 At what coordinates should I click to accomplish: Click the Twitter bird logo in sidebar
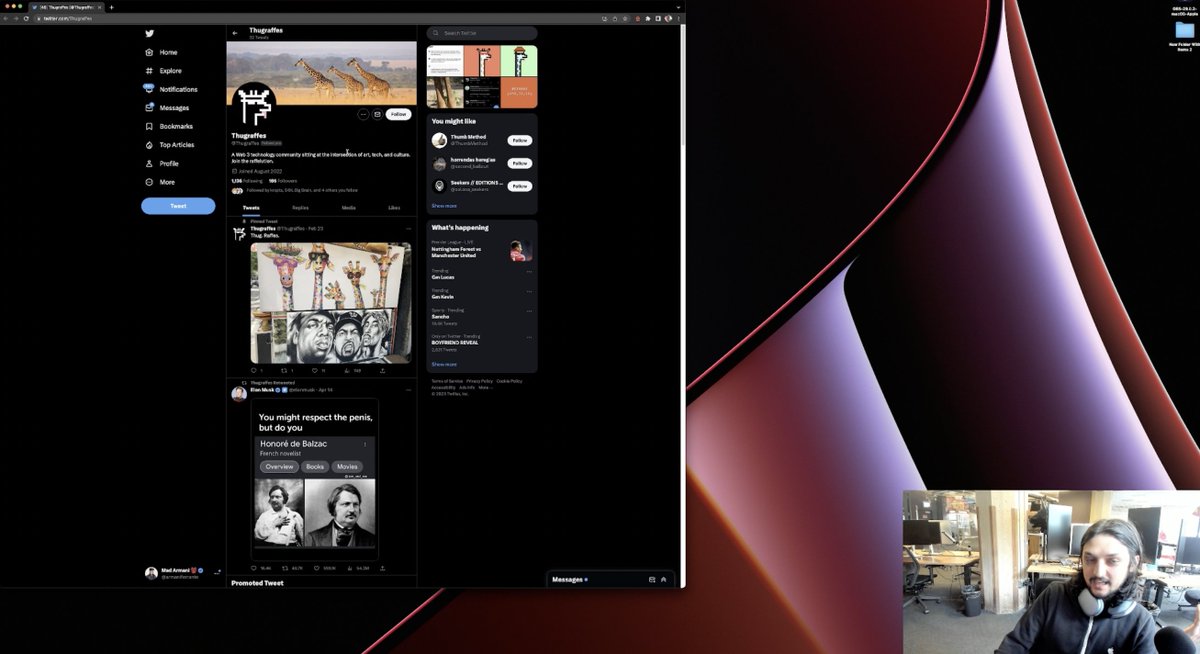[x=149, y=33]
